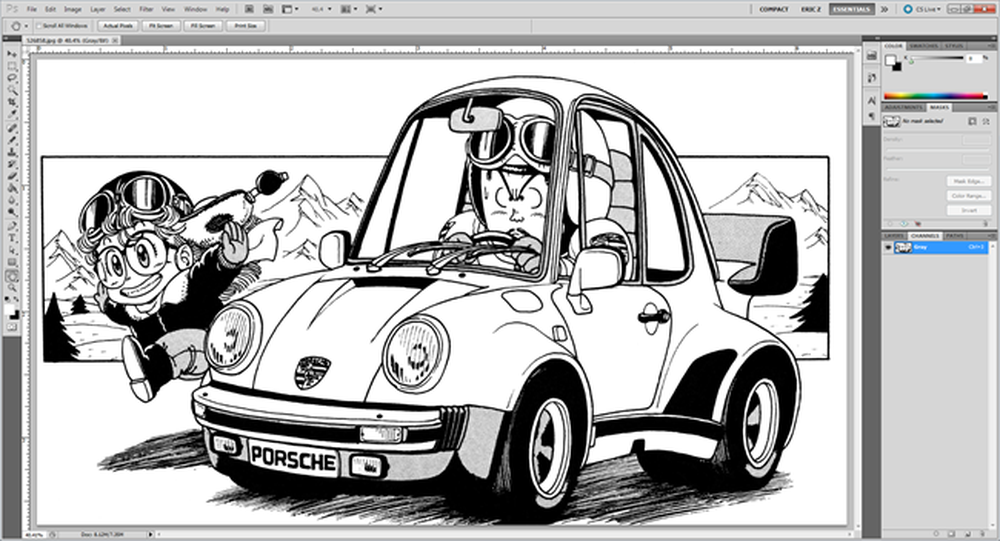Hide the Gray channel eye icon
1000x541 pixels.
(888, 247)
